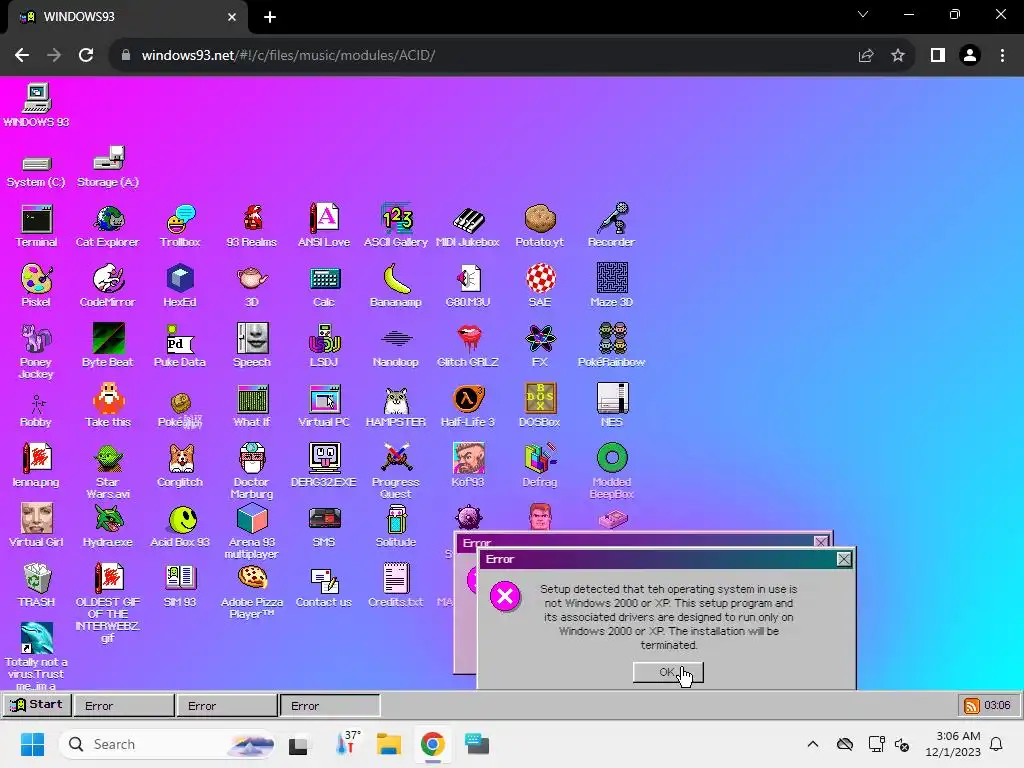Launch Half-Life 3 lambda icon

click(x=468, y=406)
